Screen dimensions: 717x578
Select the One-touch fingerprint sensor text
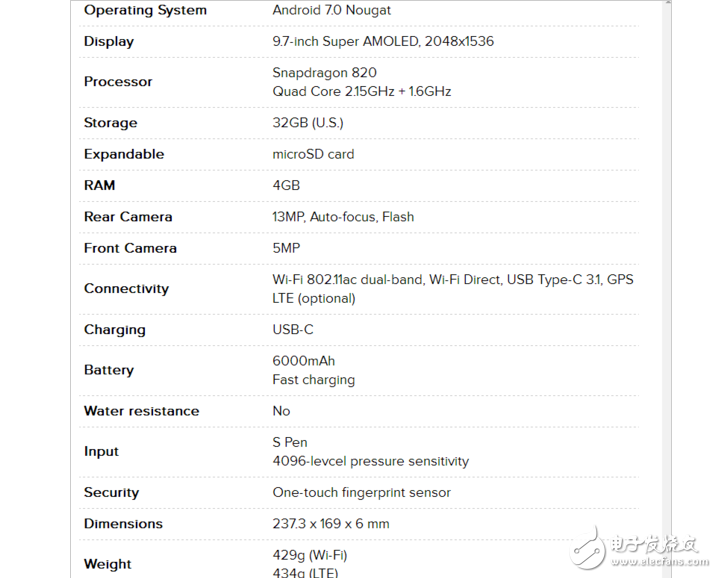coord(361,493)
